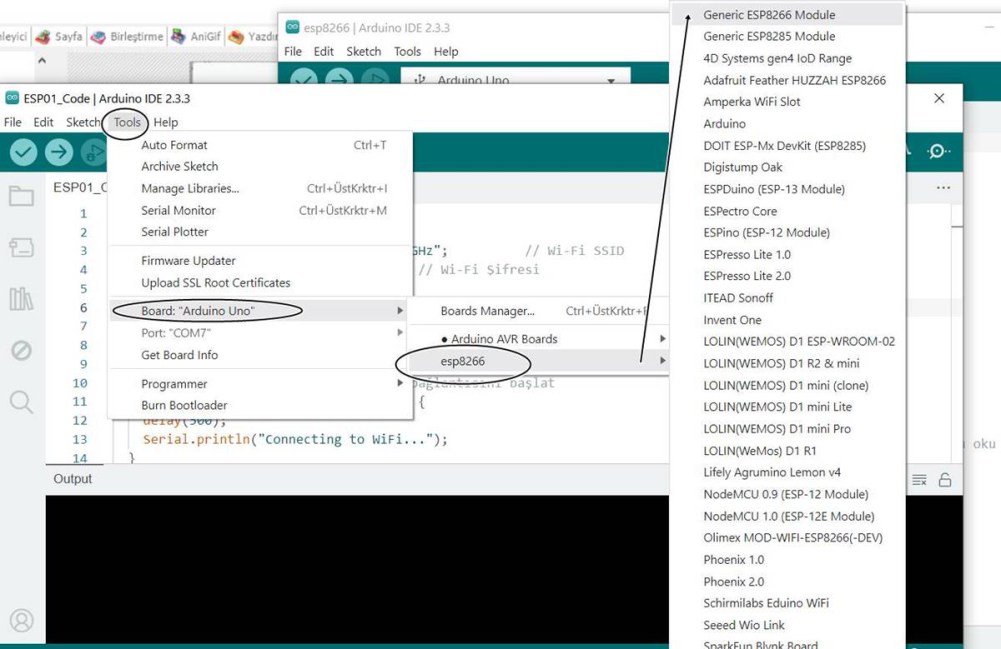
Task: Open the File menu in esp8266 background window
Action: pyautogui.click(x=293, y=51)
